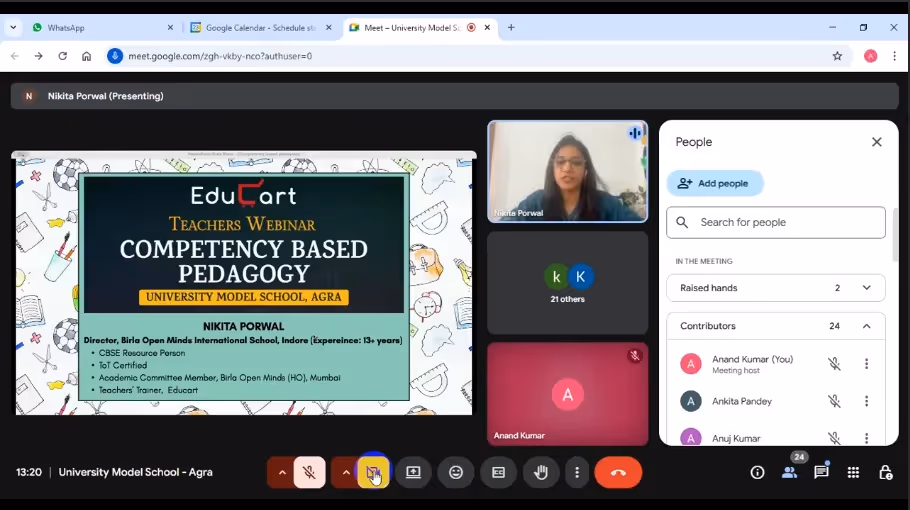Image resolution: width=910 pixels, height=510 pixels.
Task: Open audio settings arrow beside microphone
Action: click(x=282, y=472)
